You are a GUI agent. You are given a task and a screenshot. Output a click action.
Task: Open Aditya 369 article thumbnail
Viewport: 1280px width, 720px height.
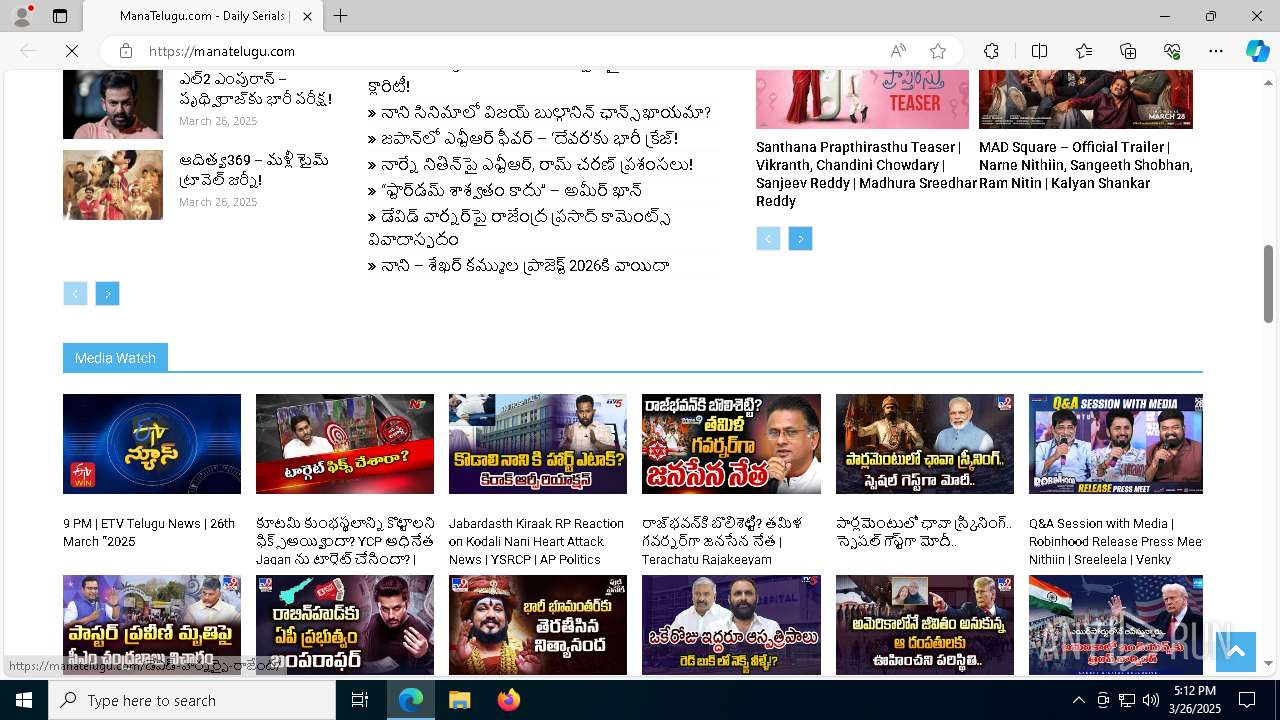pos(113,185)
